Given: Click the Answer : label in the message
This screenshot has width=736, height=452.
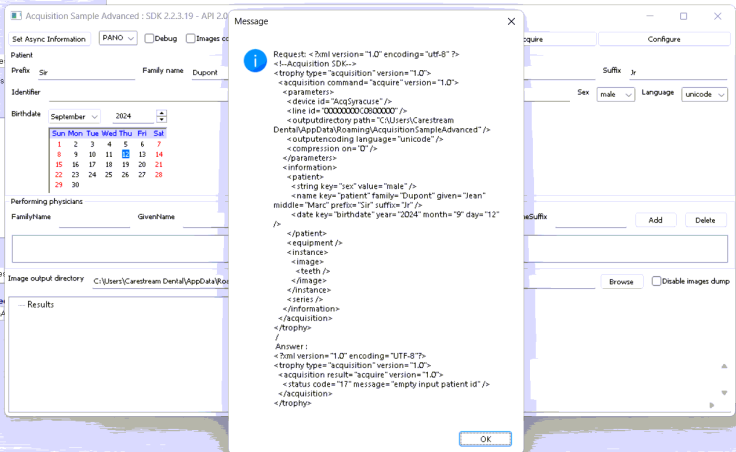Looking at the screenshot, I should pyautogui.click(x=291, y=346).
